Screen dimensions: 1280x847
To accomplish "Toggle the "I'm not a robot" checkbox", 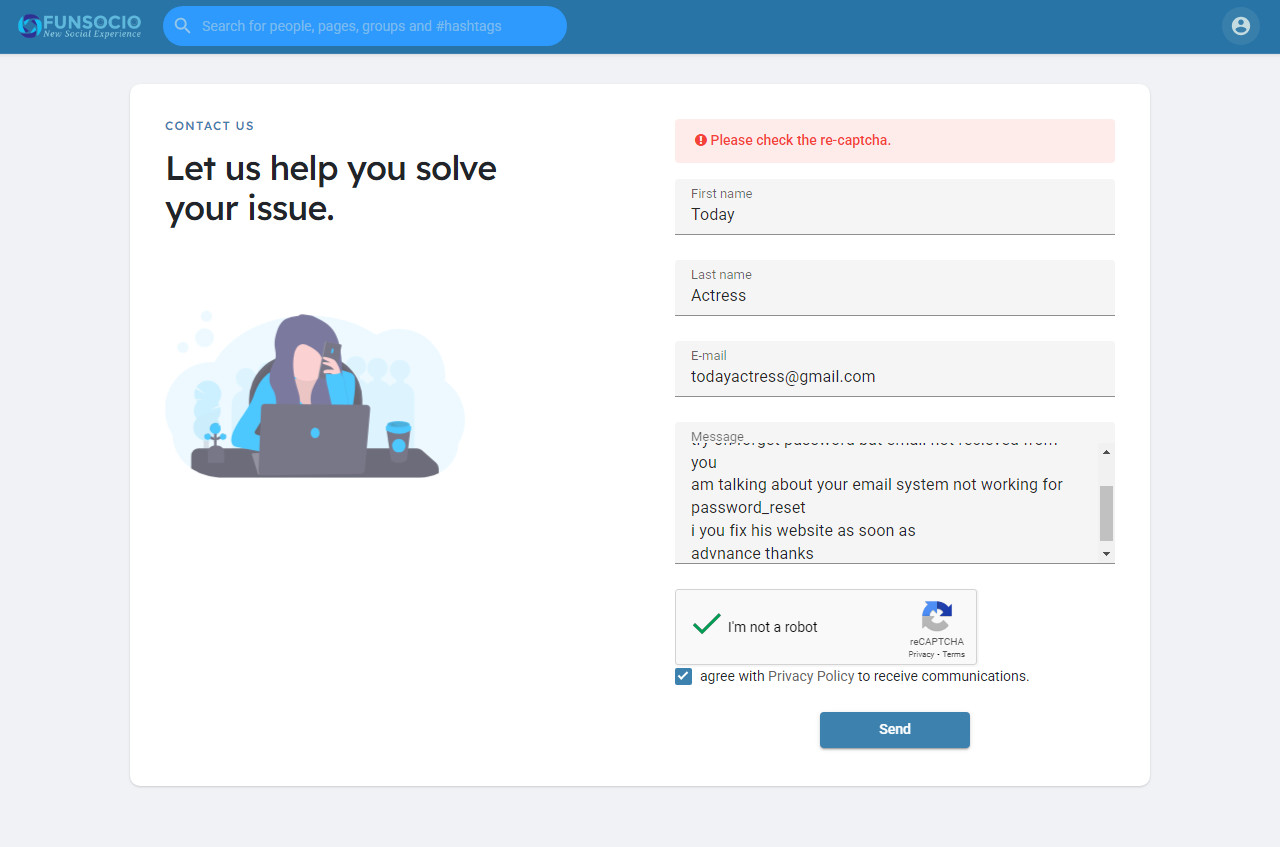I will tap(707, 626).
